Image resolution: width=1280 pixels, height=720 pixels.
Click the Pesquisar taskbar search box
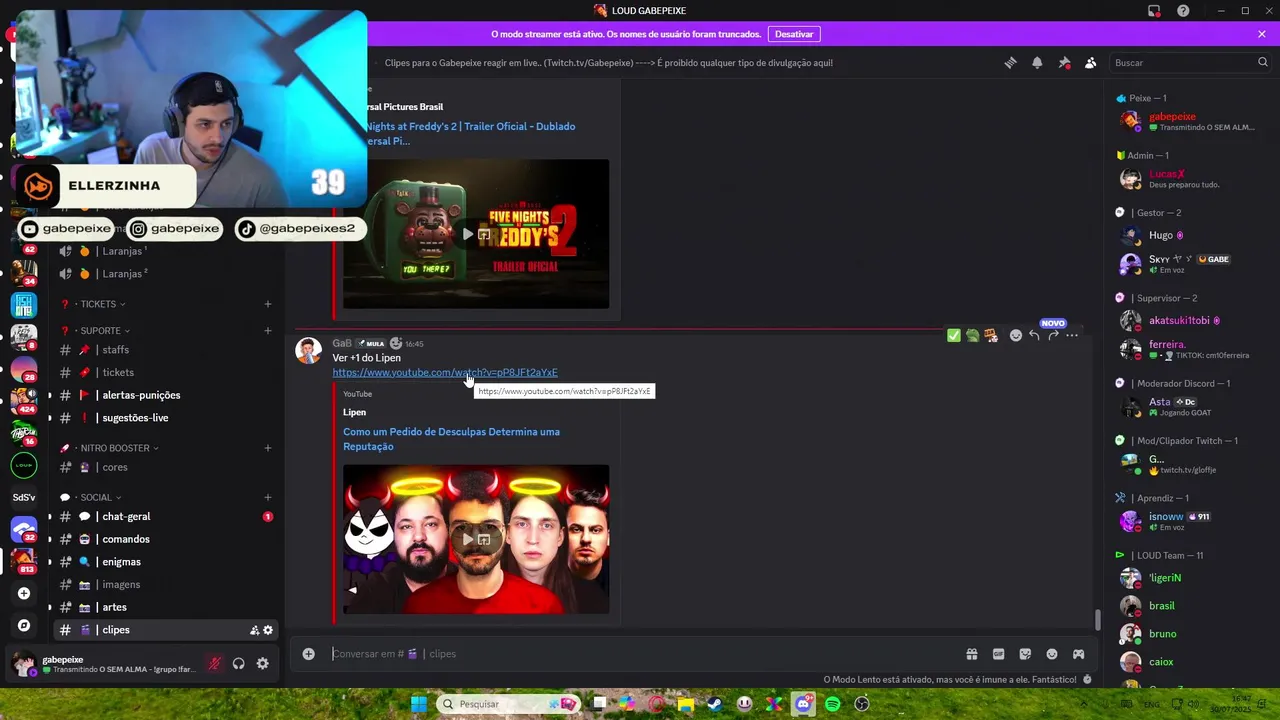tap(508, 704)
